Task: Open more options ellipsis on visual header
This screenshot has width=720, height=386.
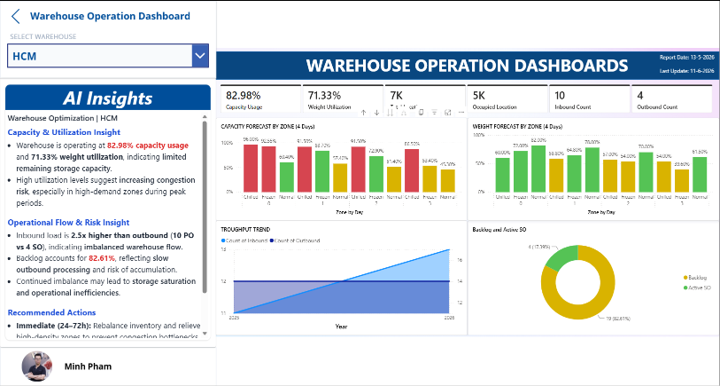Action: (461, 112)
